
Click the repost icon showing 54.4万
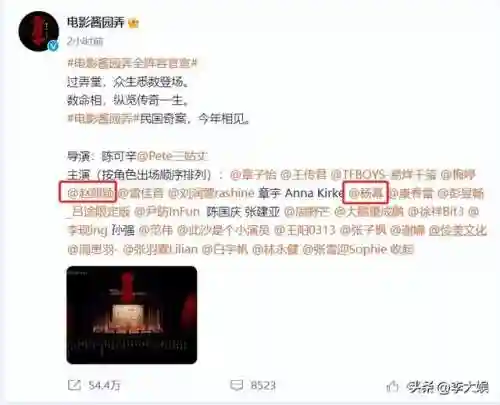point(74,385)
